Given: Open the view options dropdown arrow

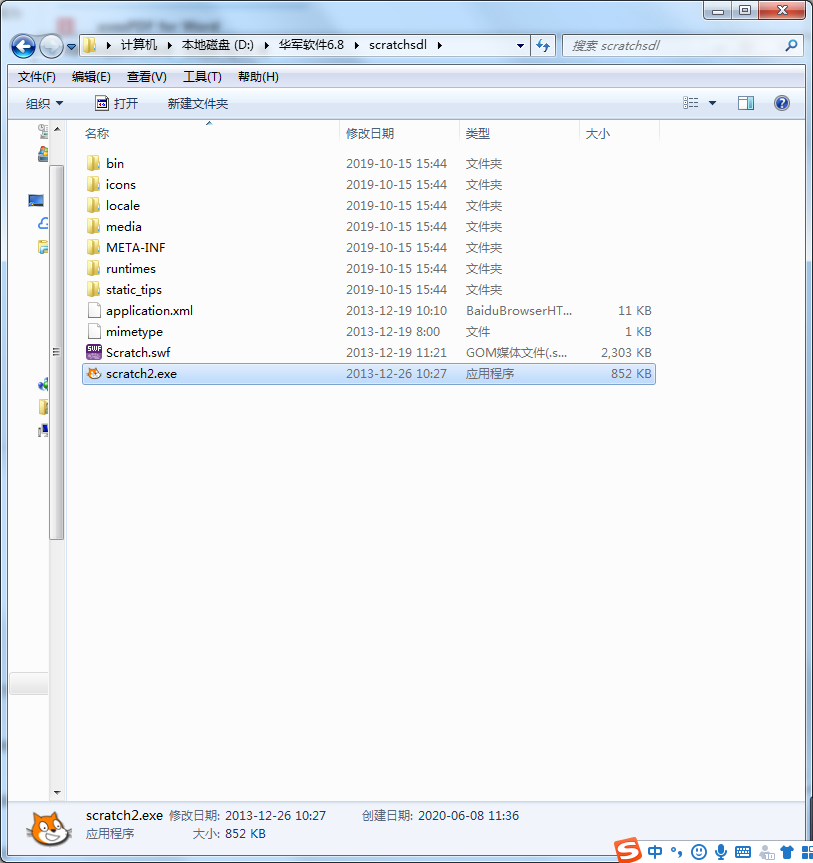Looking at the screenshot, I should [712, 103].
